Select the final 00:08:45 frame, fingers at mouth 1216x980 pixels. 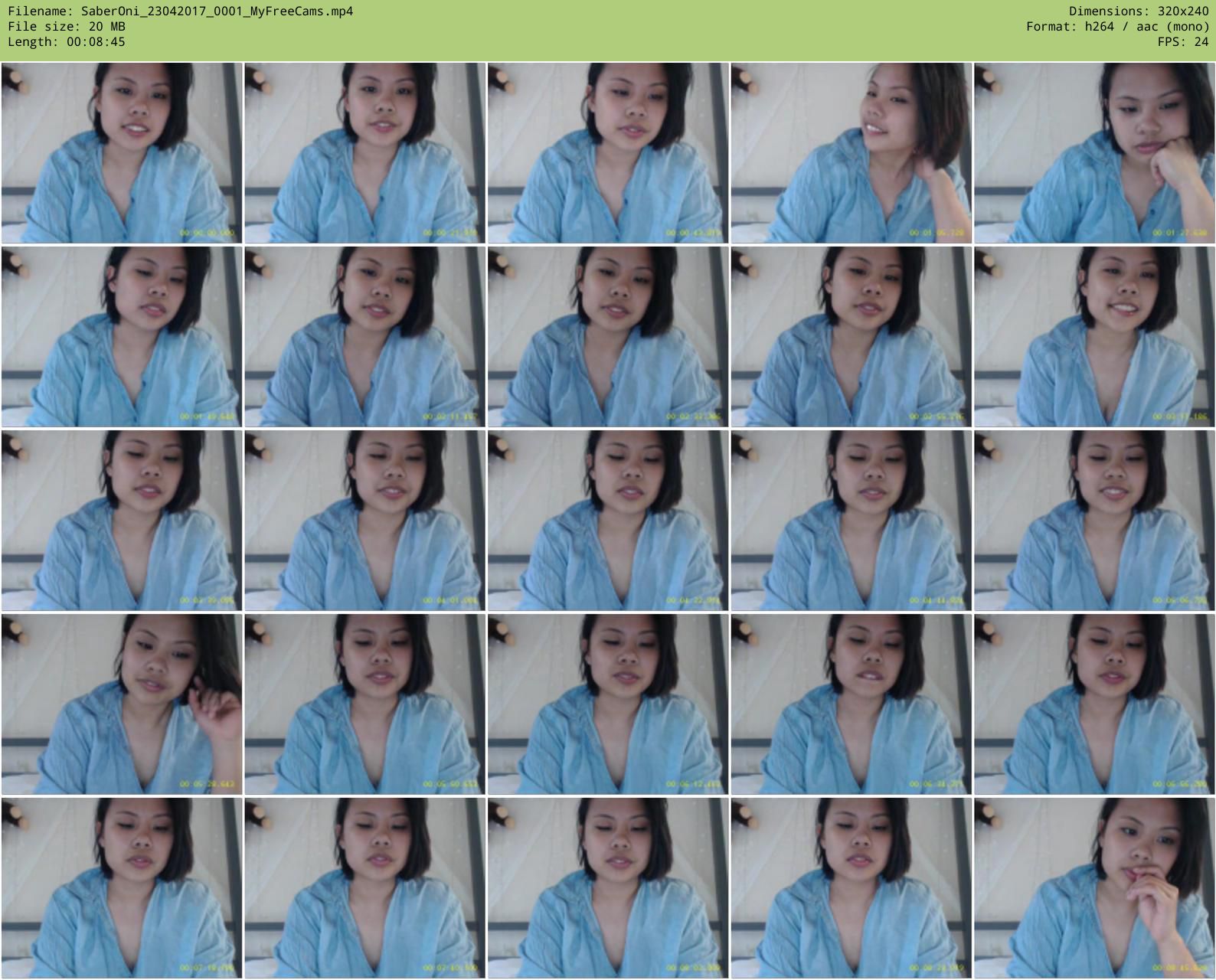coord(1094,888)
